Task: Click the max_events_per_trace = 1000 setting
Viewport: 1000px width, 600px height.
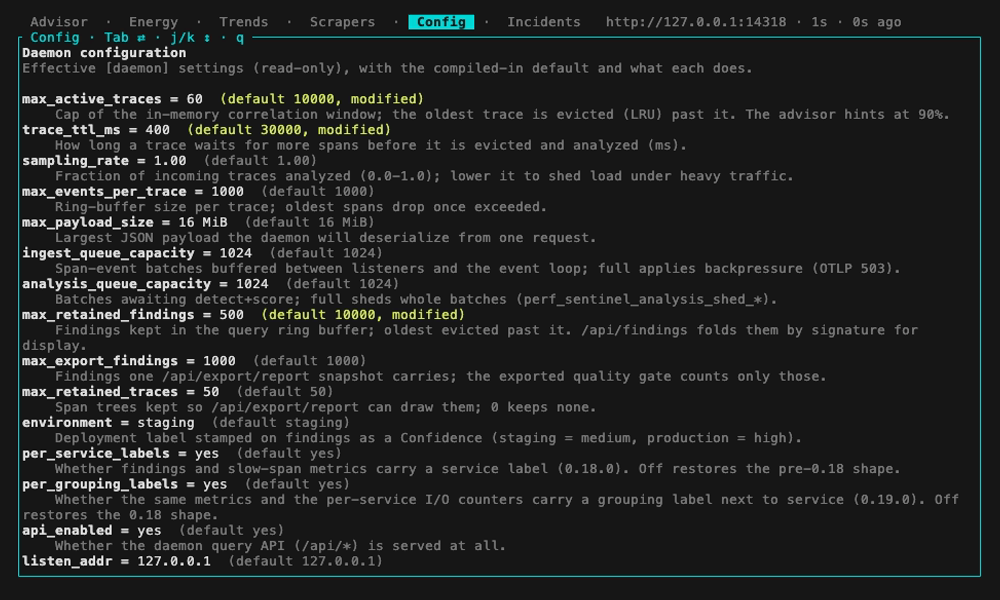Action: click(133, 191)
